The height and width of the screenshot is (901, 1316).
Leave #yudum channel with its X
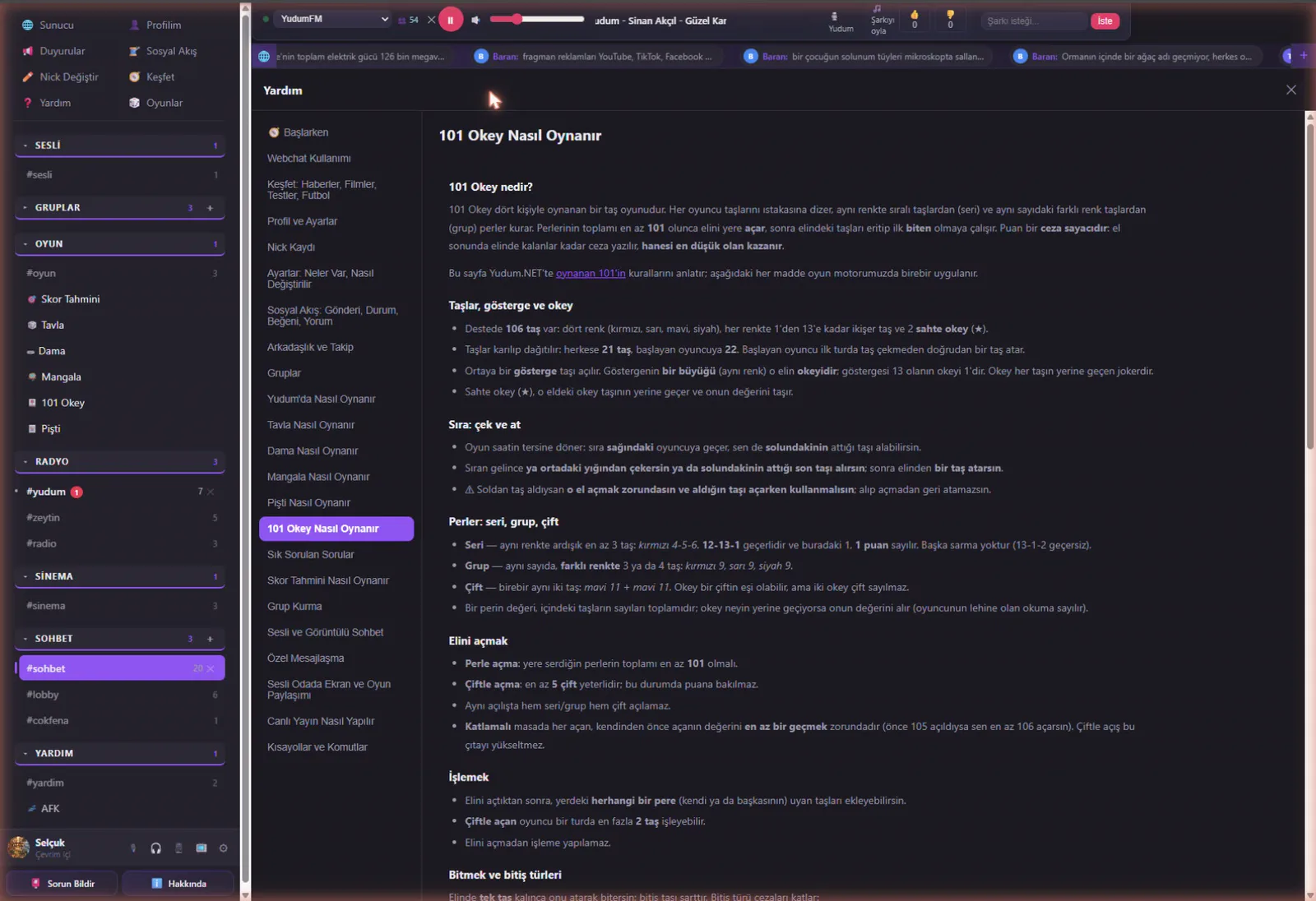(211, 492)
